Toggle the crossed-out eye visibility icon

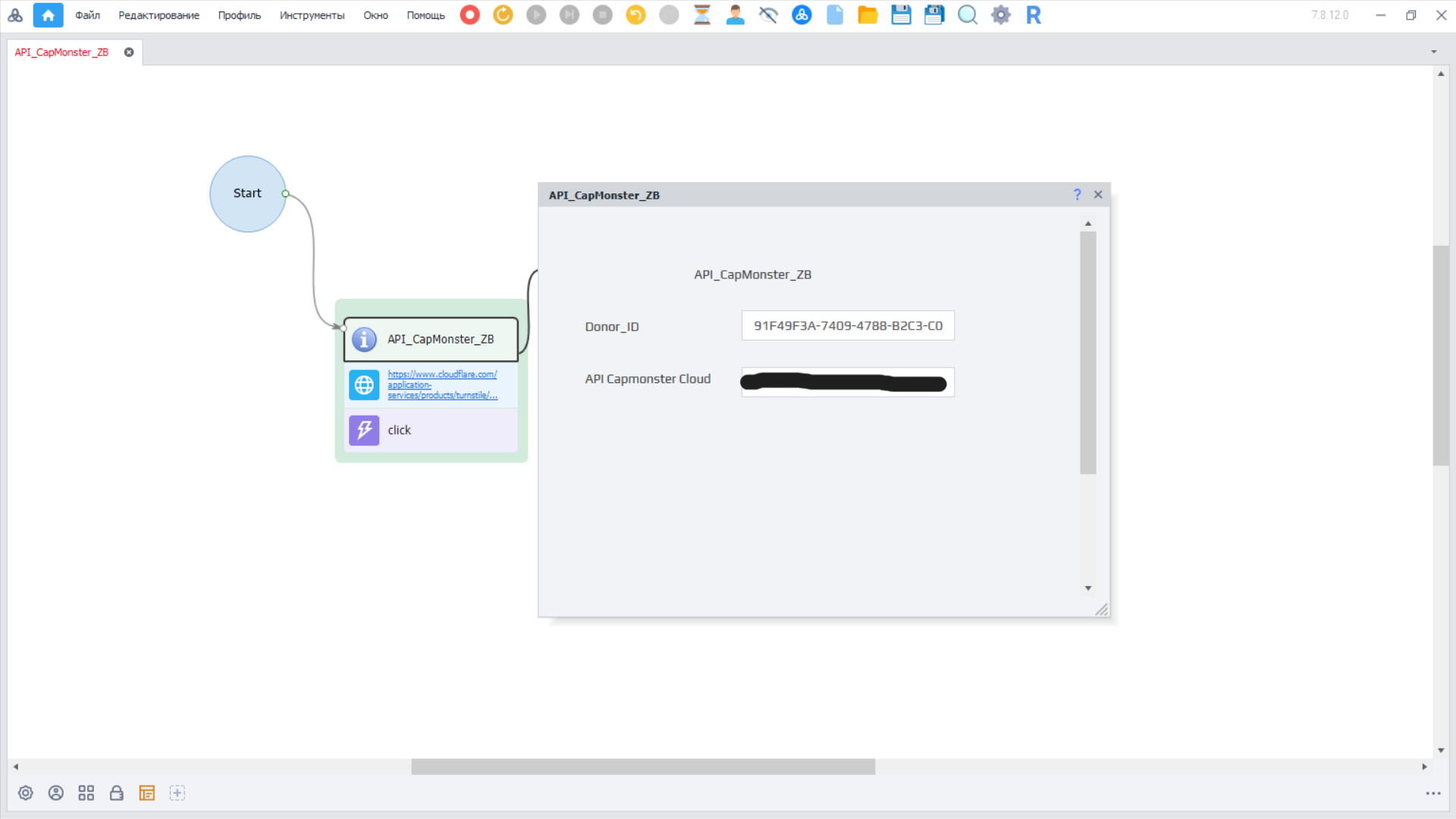[768, 15]
